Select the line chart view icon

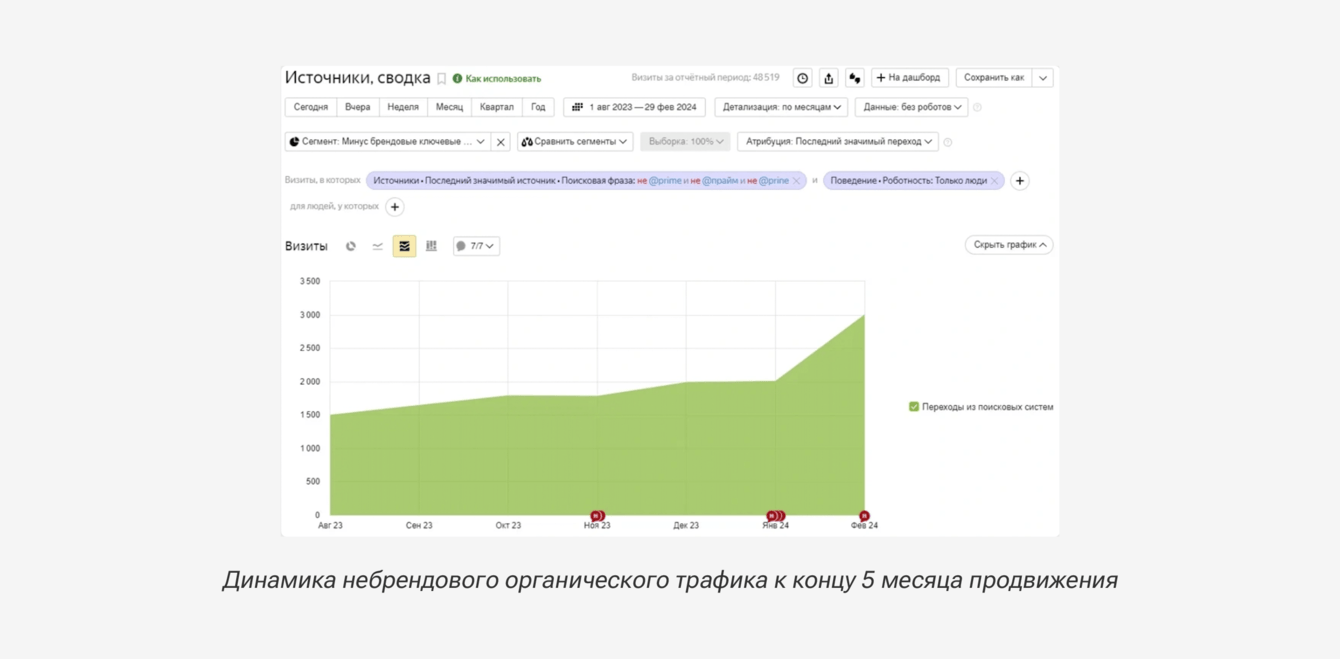(377, 246)
